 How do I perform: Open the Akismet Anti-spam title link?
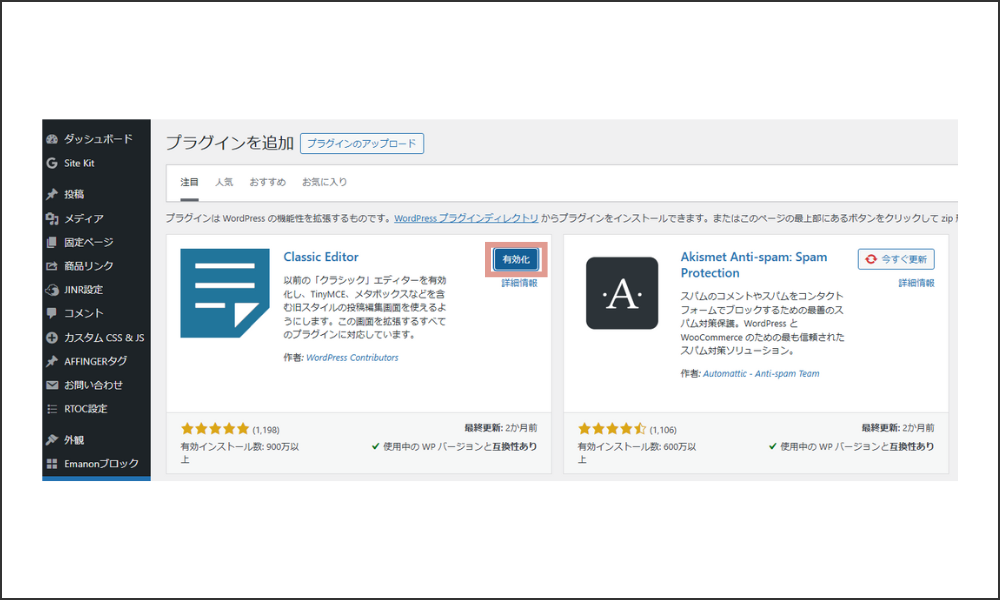(x=754, y=265)
